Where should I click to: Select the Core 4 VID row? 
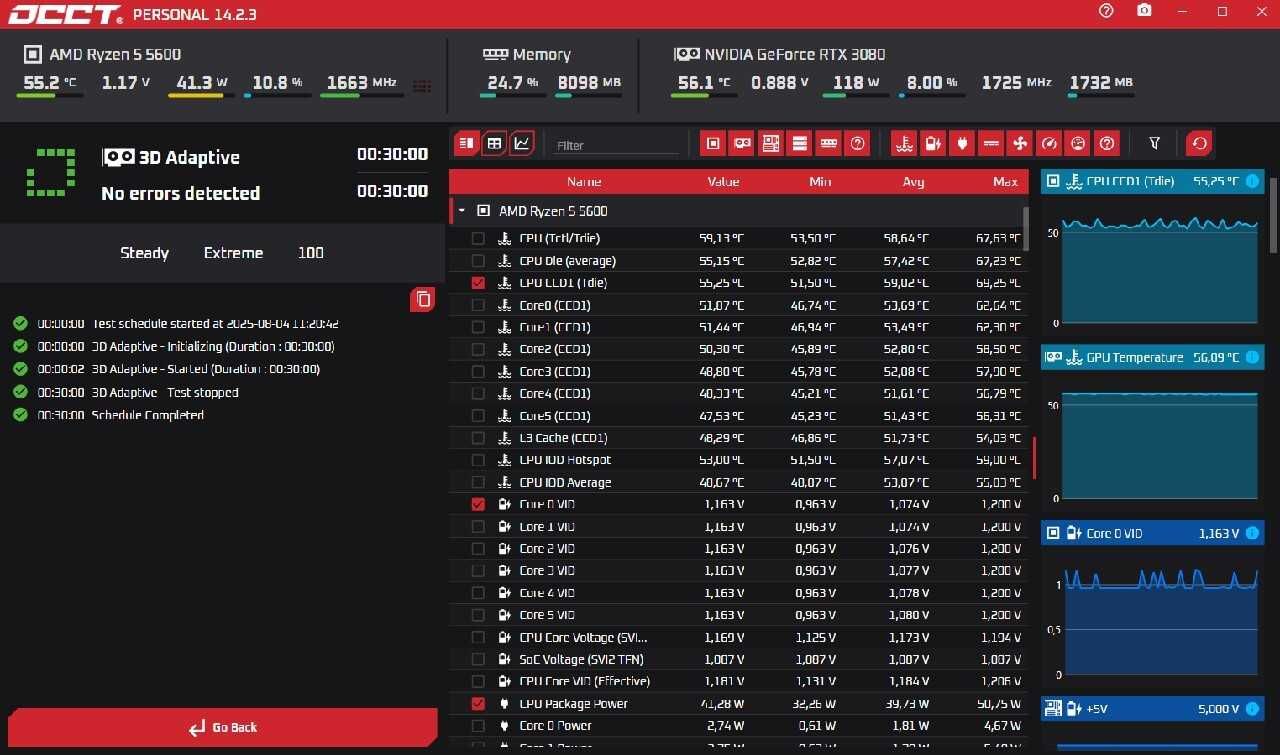pyautogui.click(x=738, y=593)
